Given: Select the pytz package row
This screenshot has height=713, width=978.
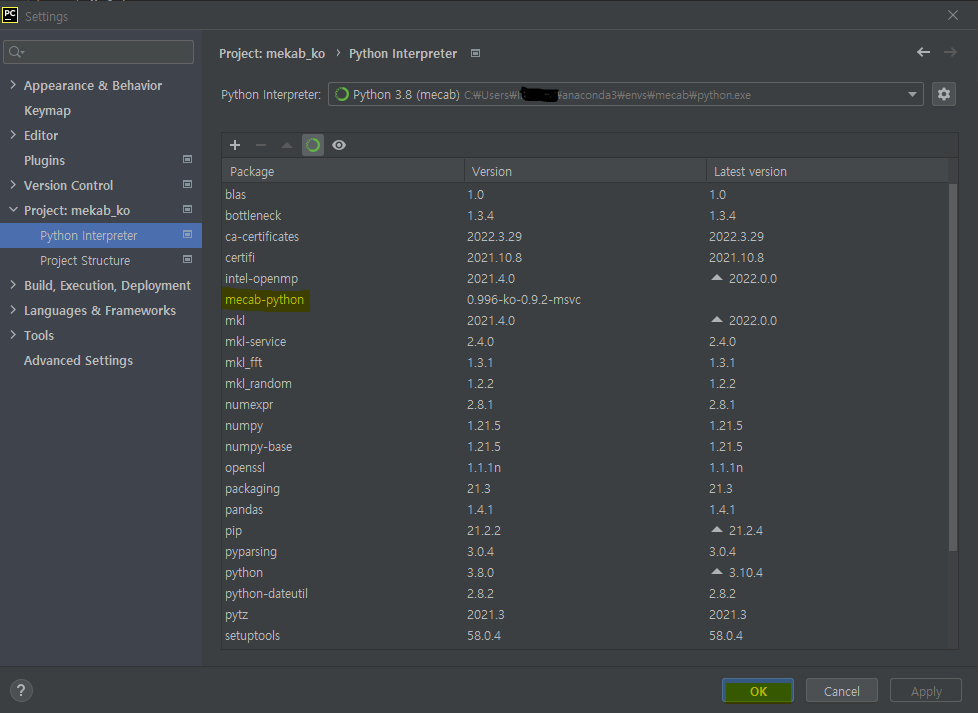Looking at the screenshot, I should pyautogui.click(x=585, y=614).
